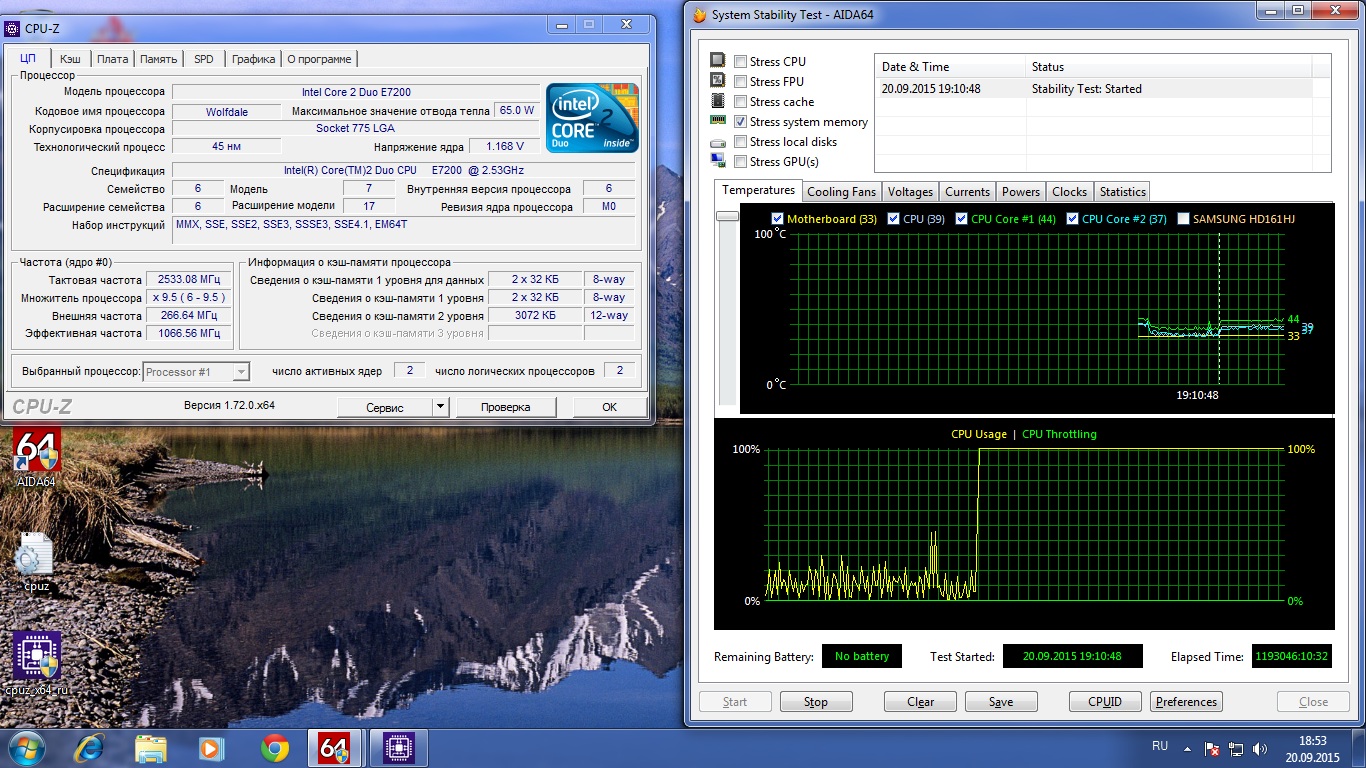Screen dimensions: 1366x768
Task: Open the Processor #1 selection combo box
Action: [x=196, y=372]
